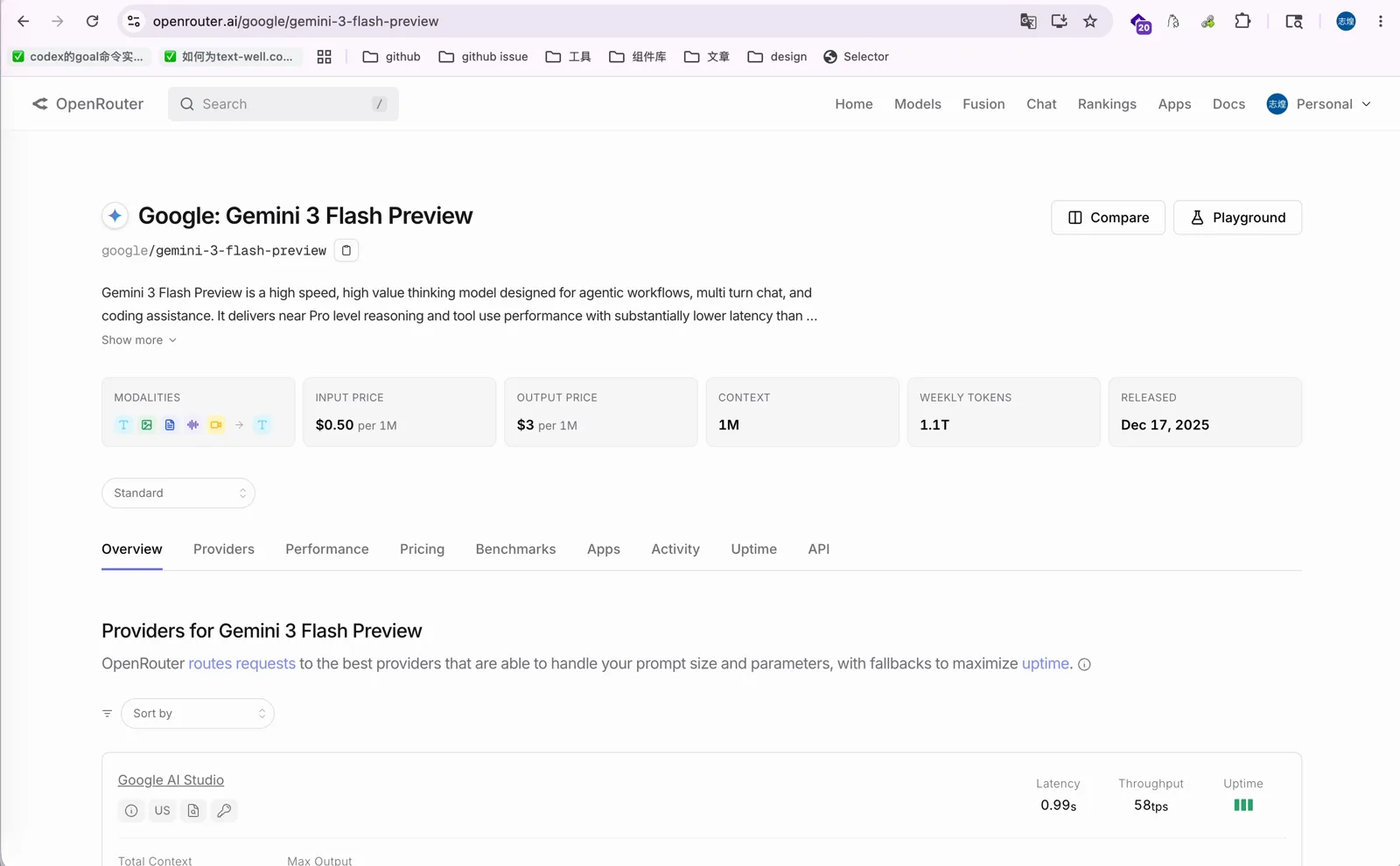1400x866 pixels.
Task: Click the translate page icon
Action: pos(1028,21)
